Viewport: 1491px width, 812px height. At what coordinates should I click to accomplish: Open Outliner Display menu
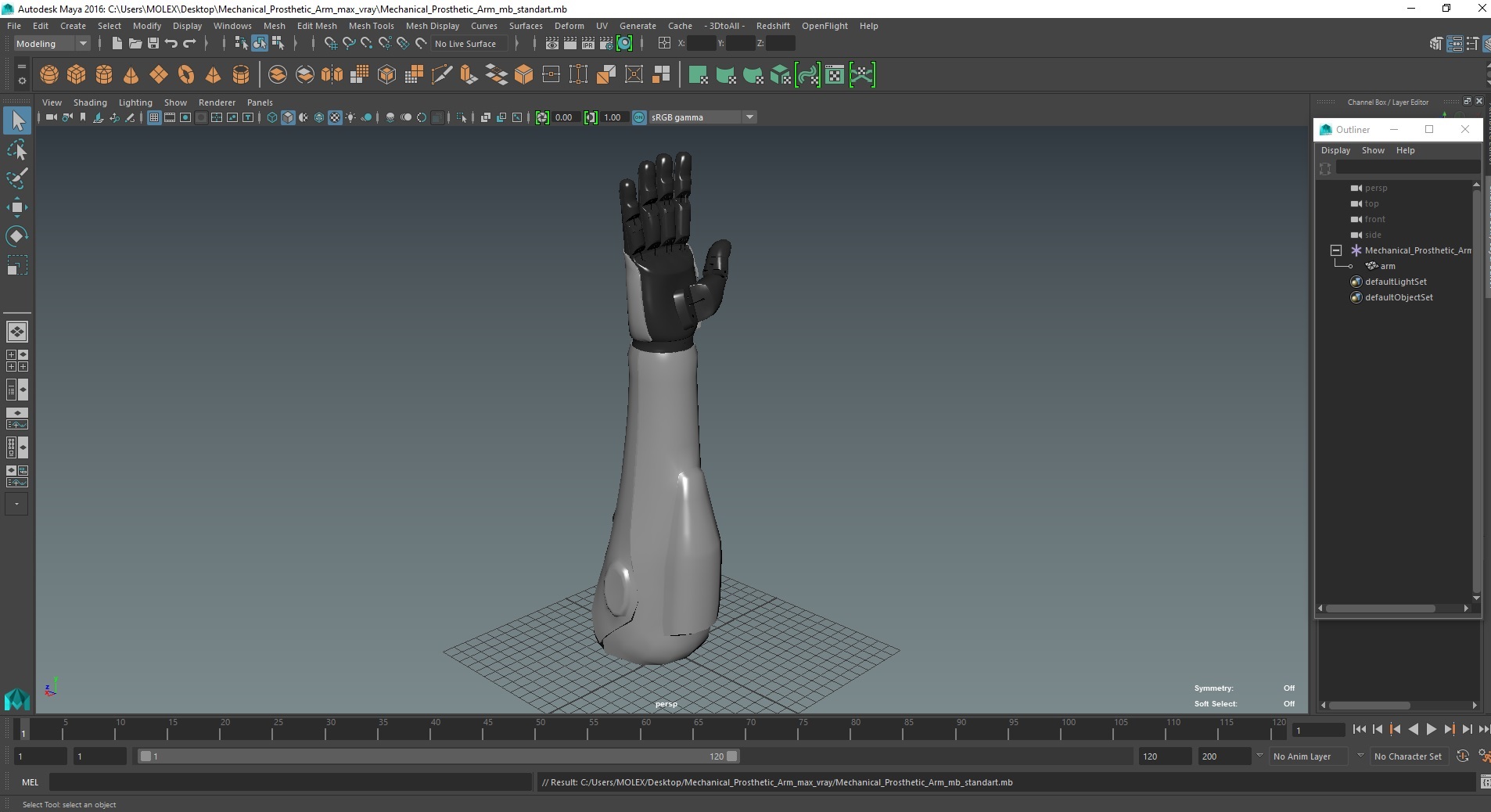click(1335, 150)
